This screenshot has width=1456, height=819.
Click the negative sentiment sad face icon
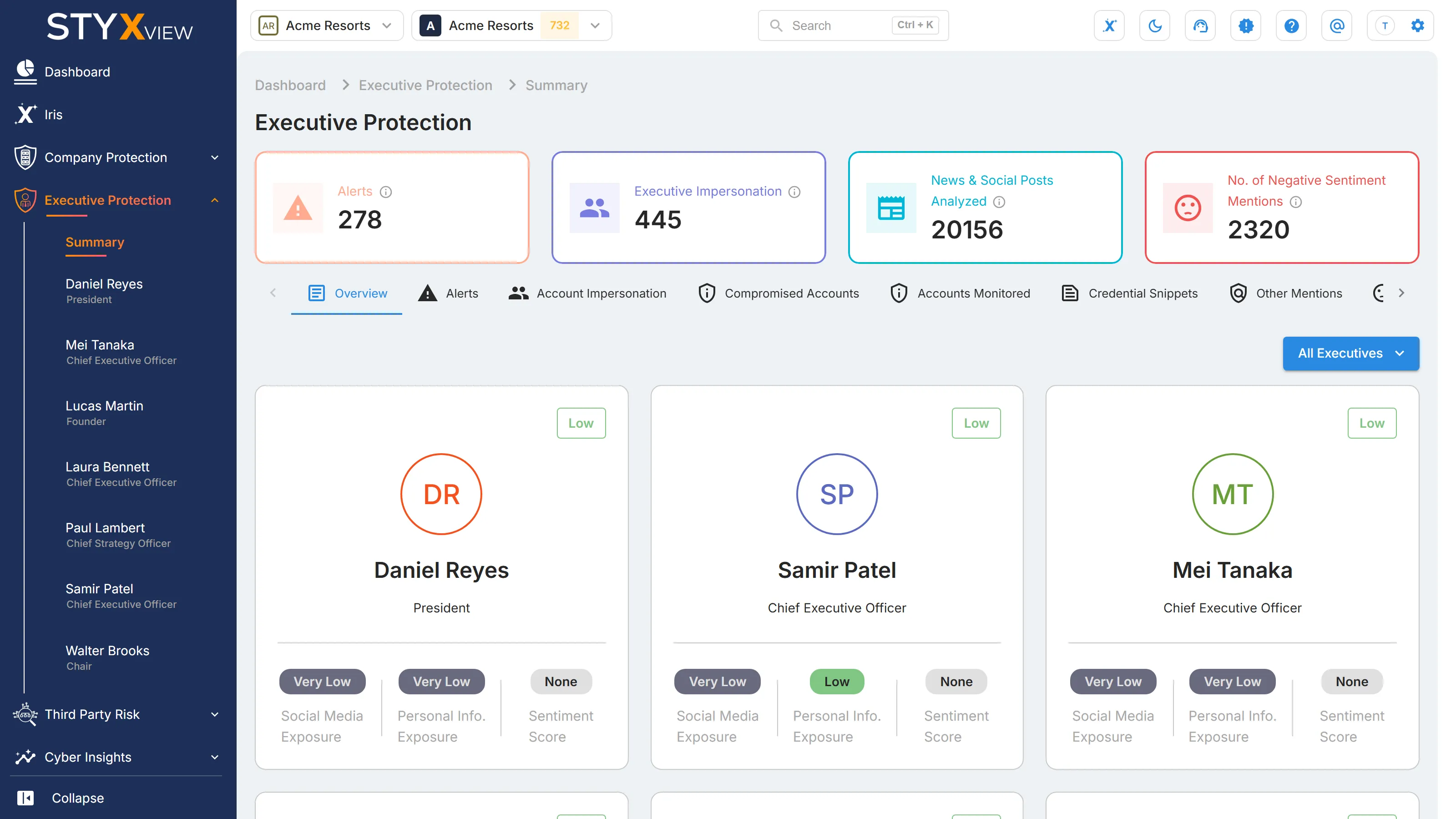pyautogui.click(x=1188, y=207)
